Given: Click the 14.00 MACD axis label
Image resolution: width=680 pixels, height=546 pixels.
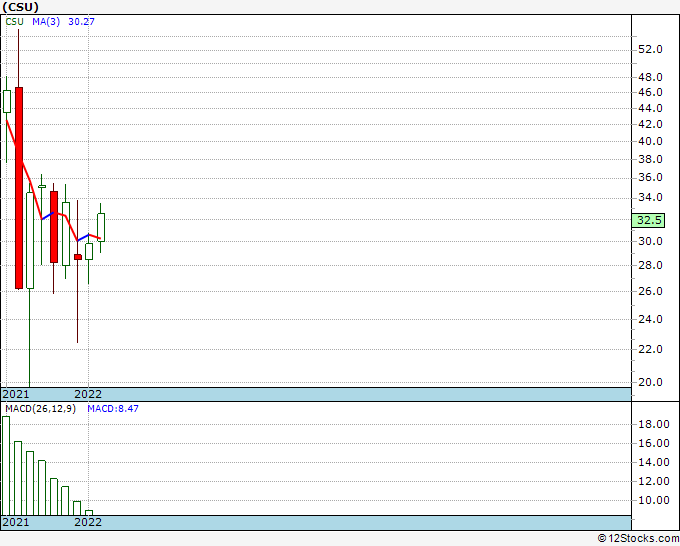Looking at the screenshot, I should pos(654,462).
